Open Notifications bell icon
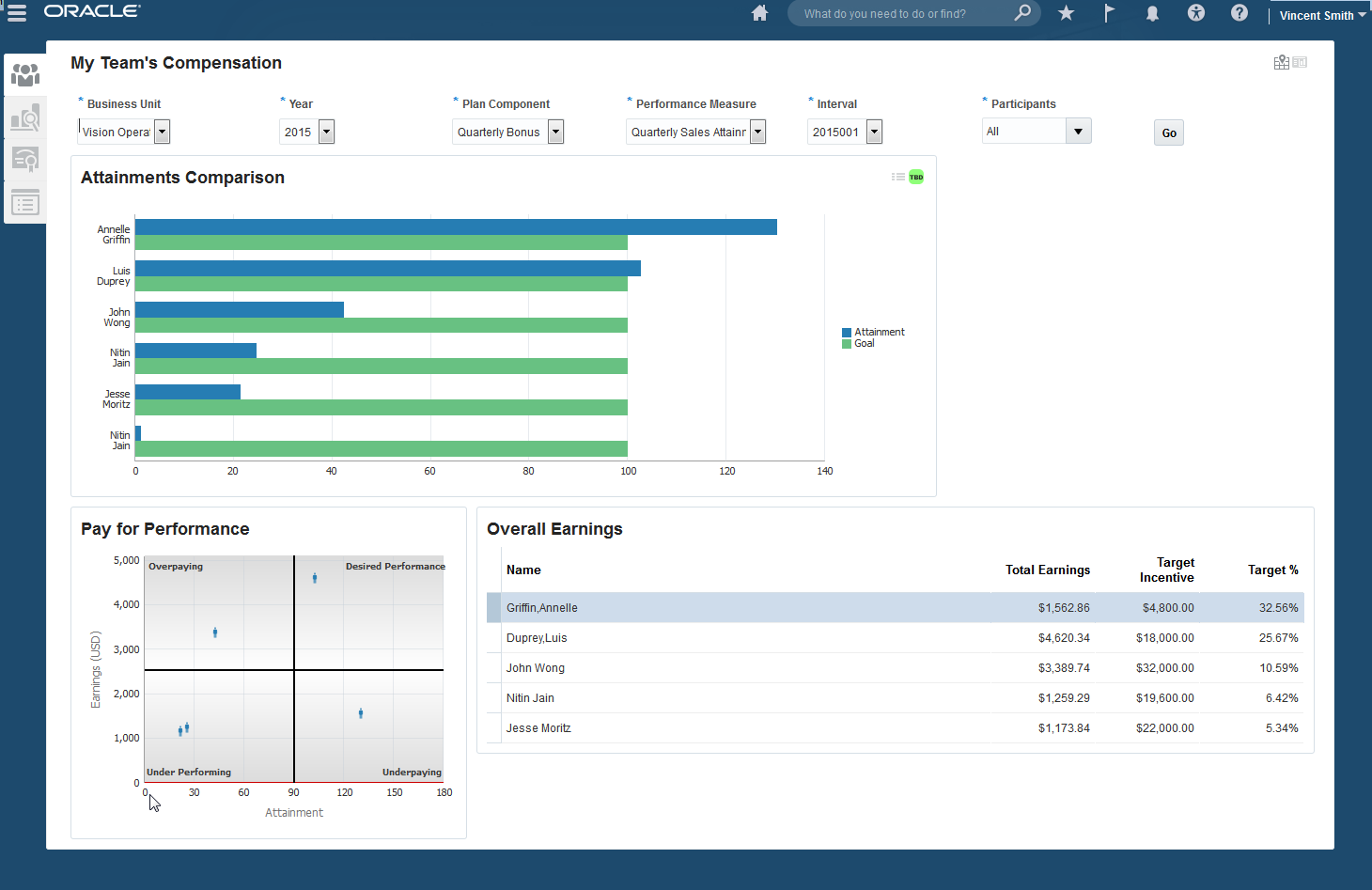Image resolution: width=1372 pixels, height=890 pixels. [x=1152, y=13]
